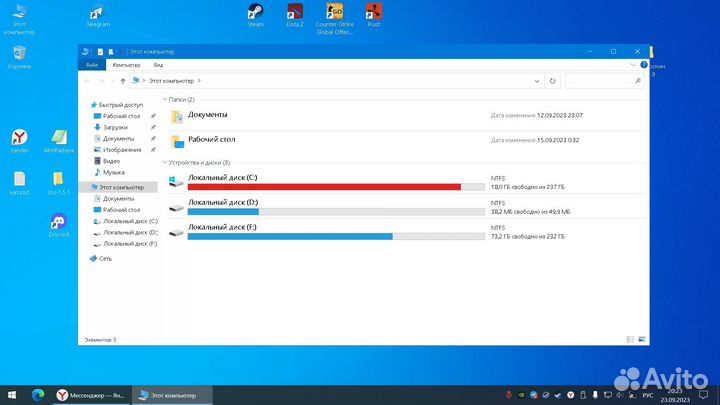The image size is (720, 405).
Task: Select Сеть in the navigation pane
Action: [x=101, y=259]
